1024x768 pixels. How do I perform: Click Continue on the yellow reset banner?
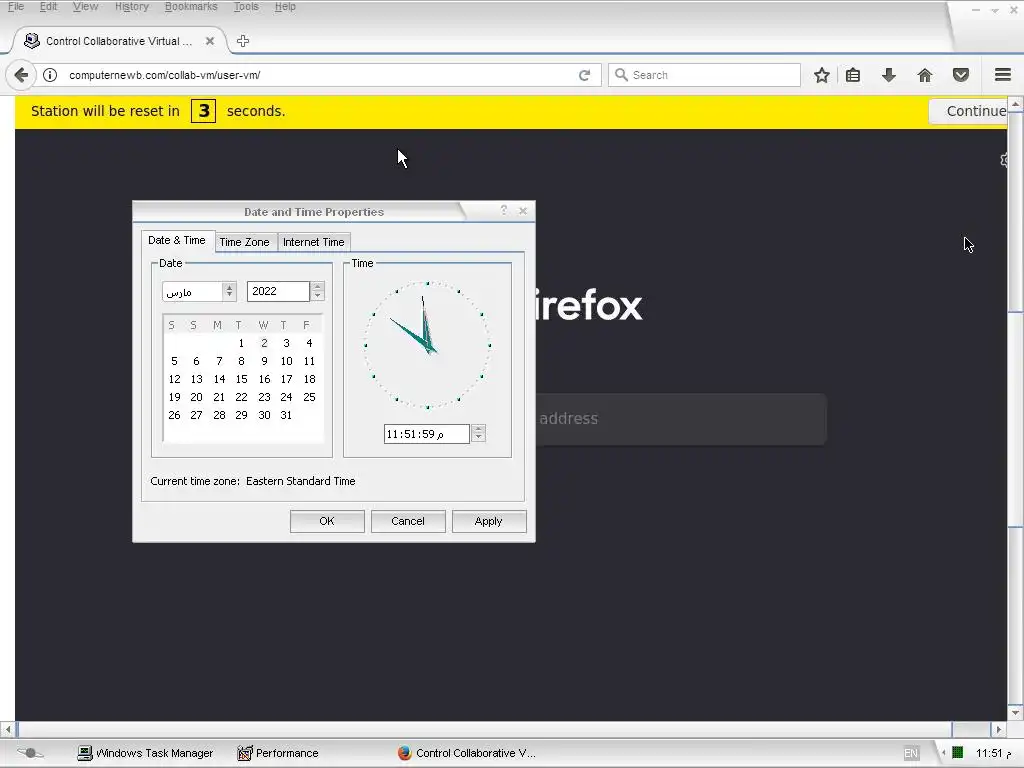pyautogui.click(x=968, y=111)
